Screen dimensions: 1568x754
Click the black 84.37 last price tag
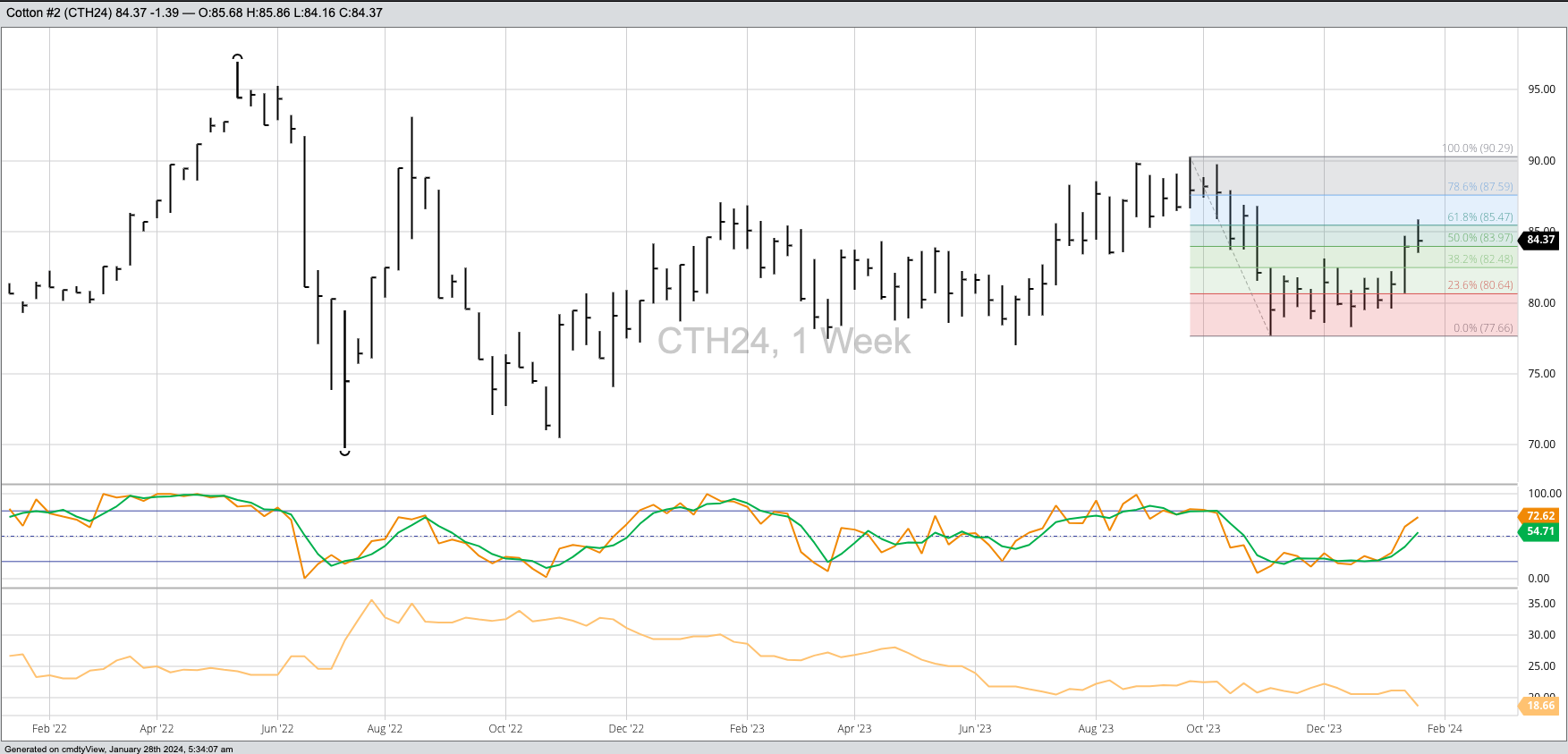pyautogui.click(x=1540, y=240)
